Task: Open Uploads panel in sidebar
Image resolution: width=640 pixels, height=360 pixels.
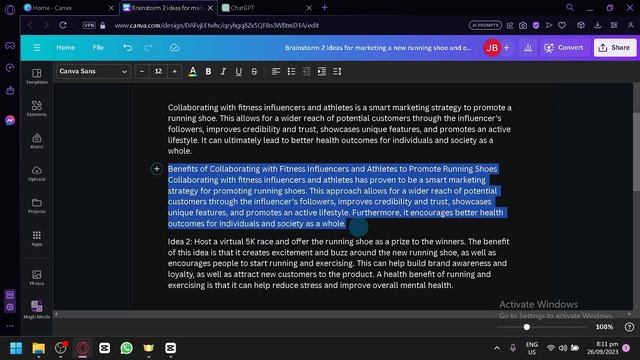Action: (36, 173)
